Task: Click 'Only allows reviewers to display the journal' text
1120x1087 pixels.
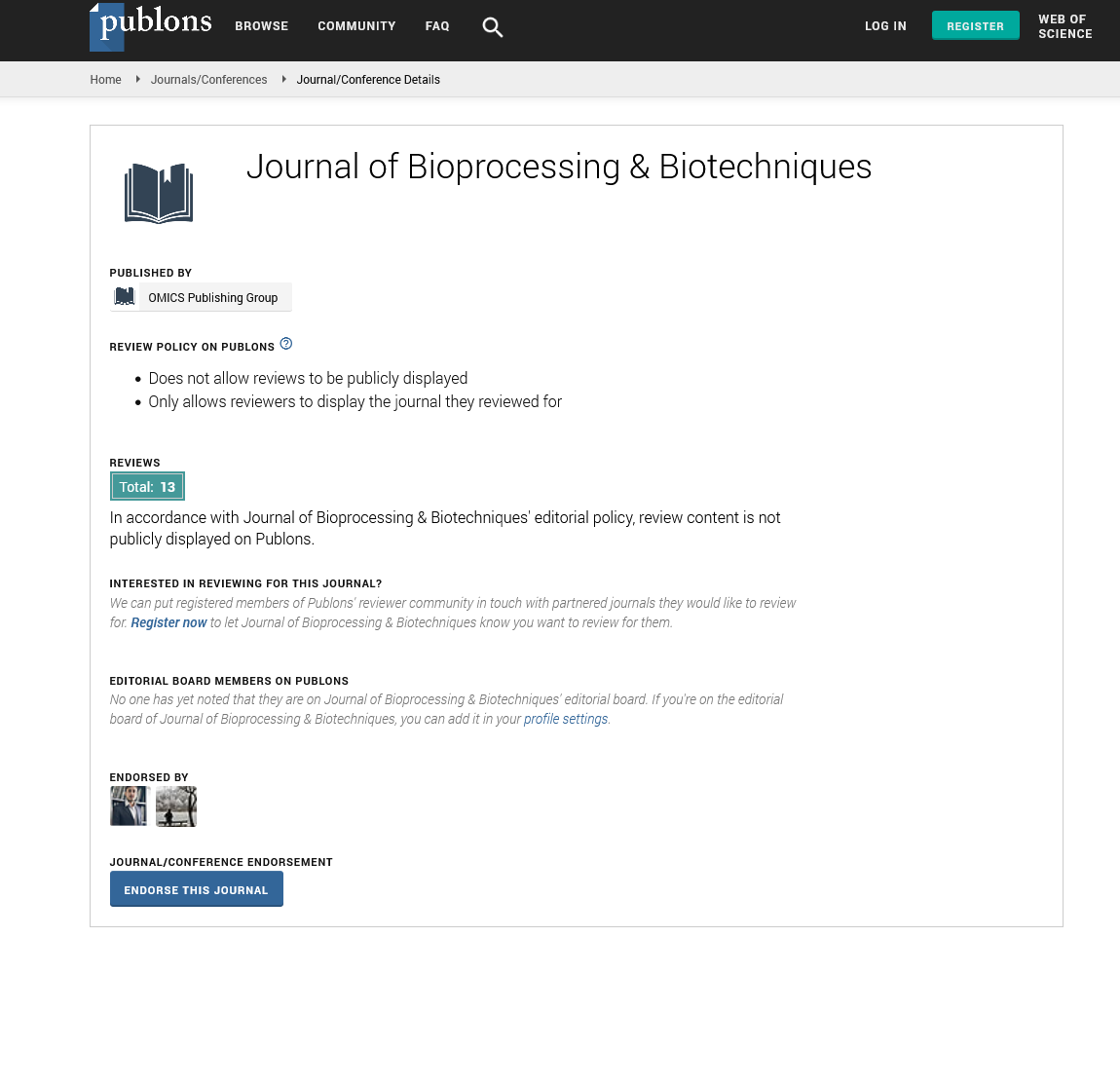Action: pos(355,402)
